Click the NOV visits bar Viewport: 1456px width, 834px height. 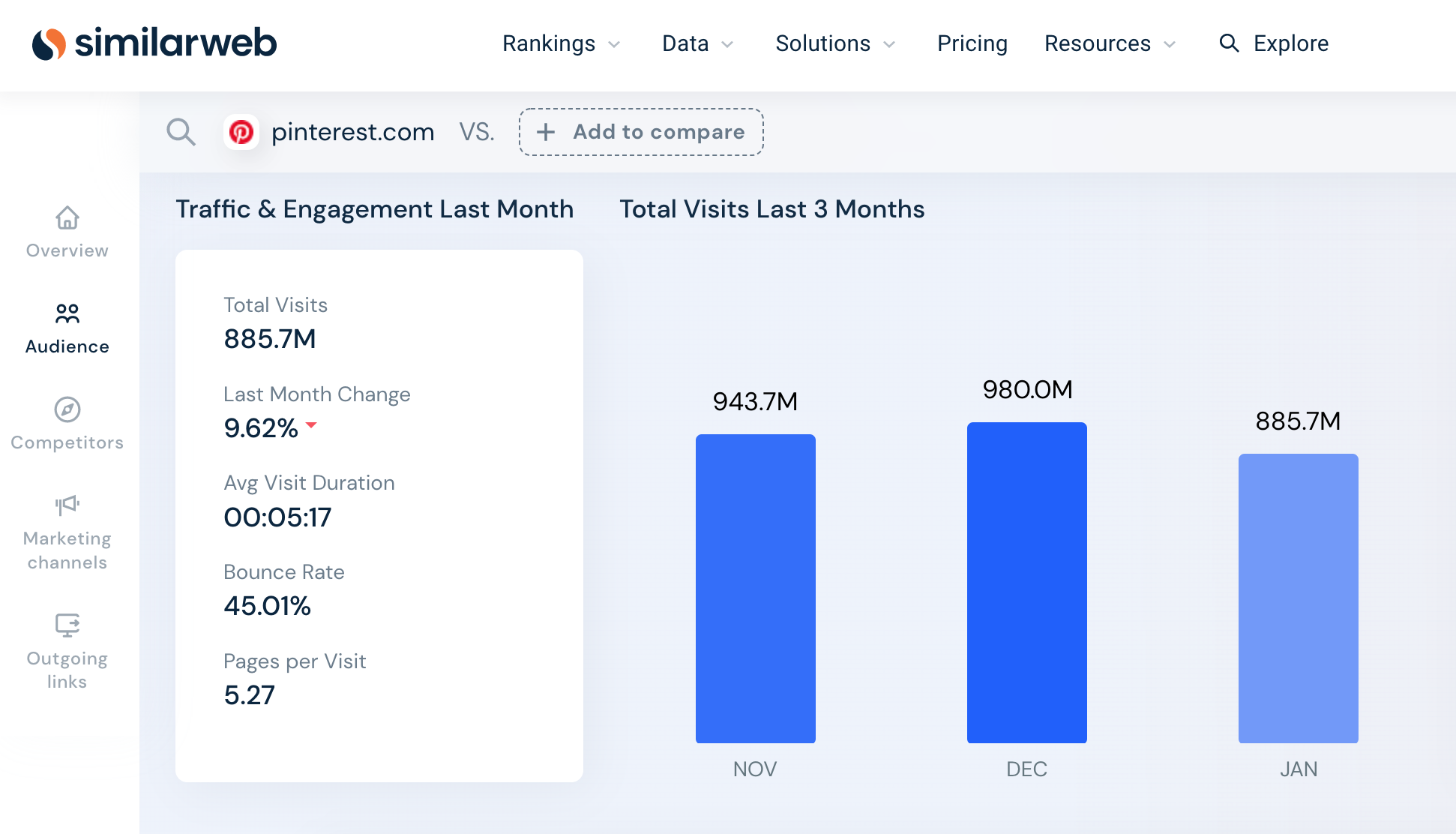click(x=755, y=589)
